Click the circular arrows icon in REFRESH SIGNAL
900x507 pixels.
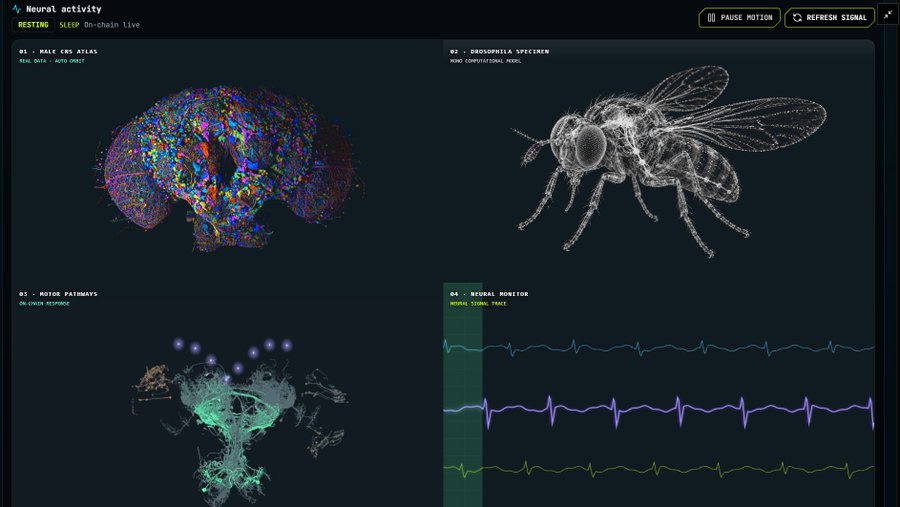point(797,18)
